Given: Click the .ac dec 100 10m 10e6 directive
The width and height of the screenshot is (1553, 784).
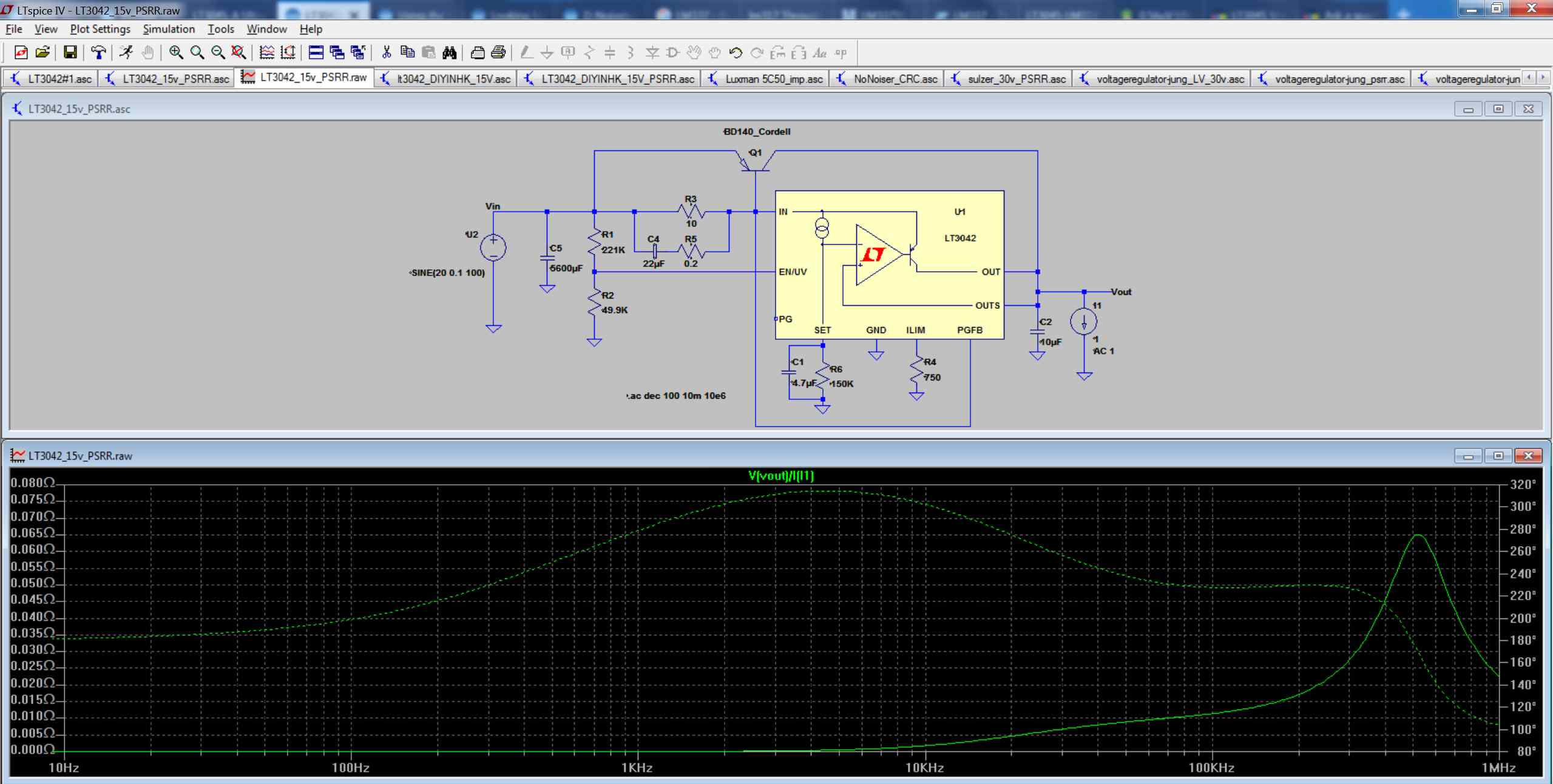Looking at the screenshot, I should click(676, 396).
